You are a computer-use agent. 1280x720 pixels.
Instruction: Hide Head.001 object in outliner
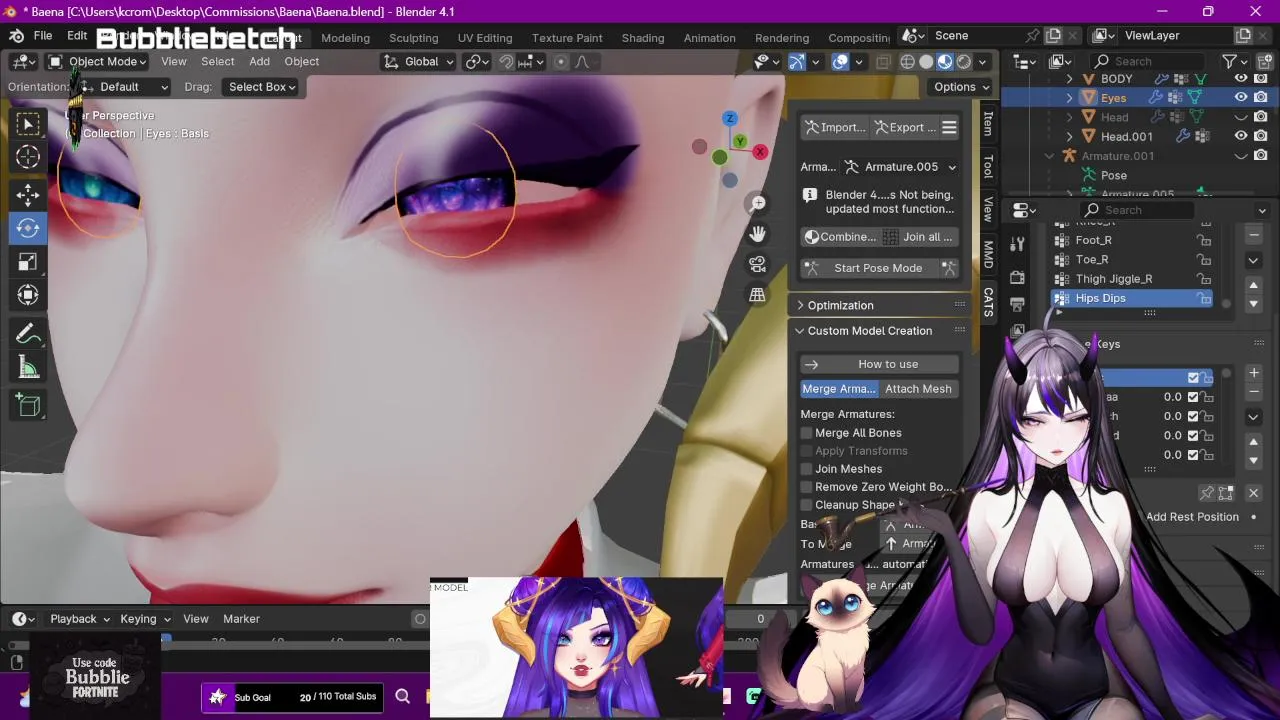[x=1241, y=136]
